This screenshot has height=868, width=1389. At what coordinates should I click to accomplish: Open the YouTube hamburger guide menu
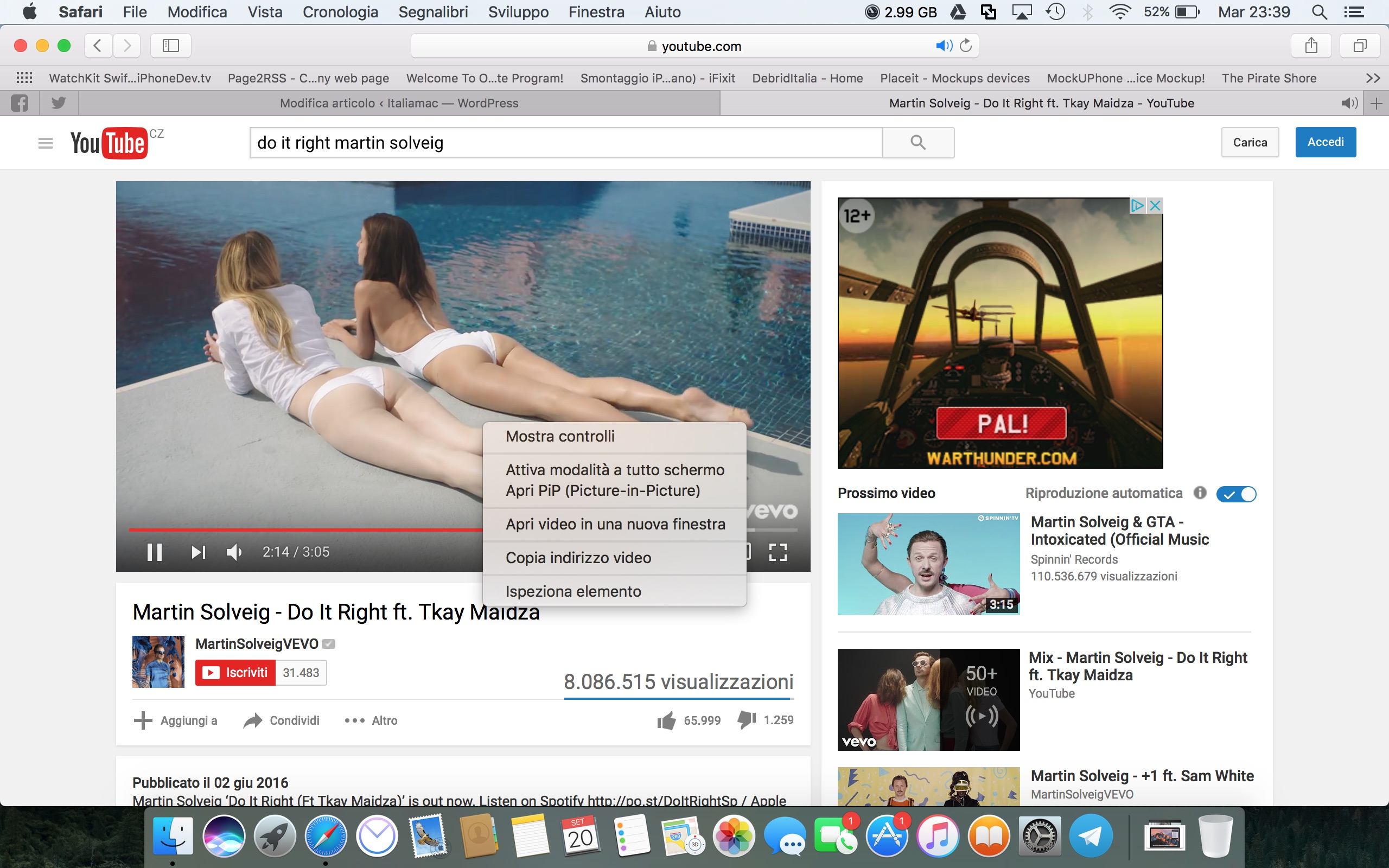click(x=46, y=143)
